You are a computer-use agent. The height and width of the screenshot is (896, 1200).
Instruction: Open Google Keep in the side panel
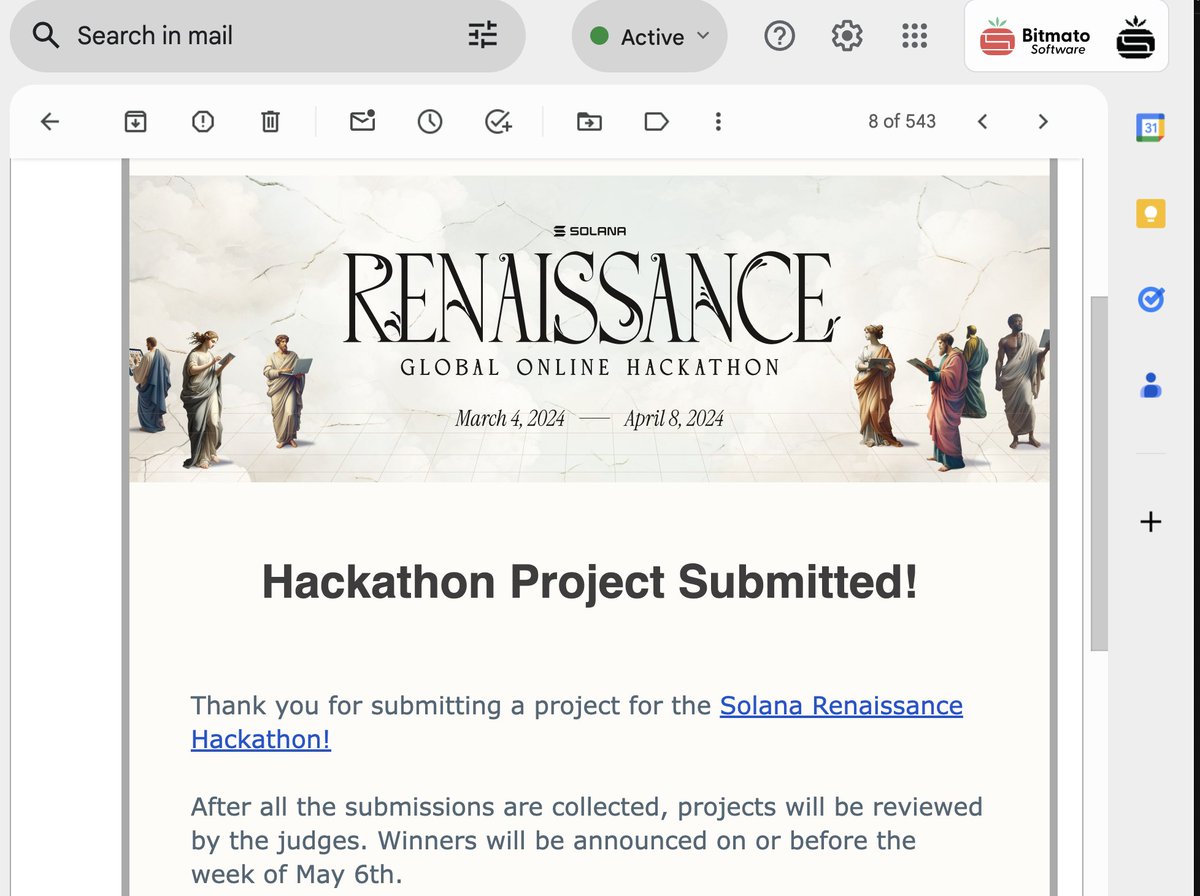coord(1150,212)
